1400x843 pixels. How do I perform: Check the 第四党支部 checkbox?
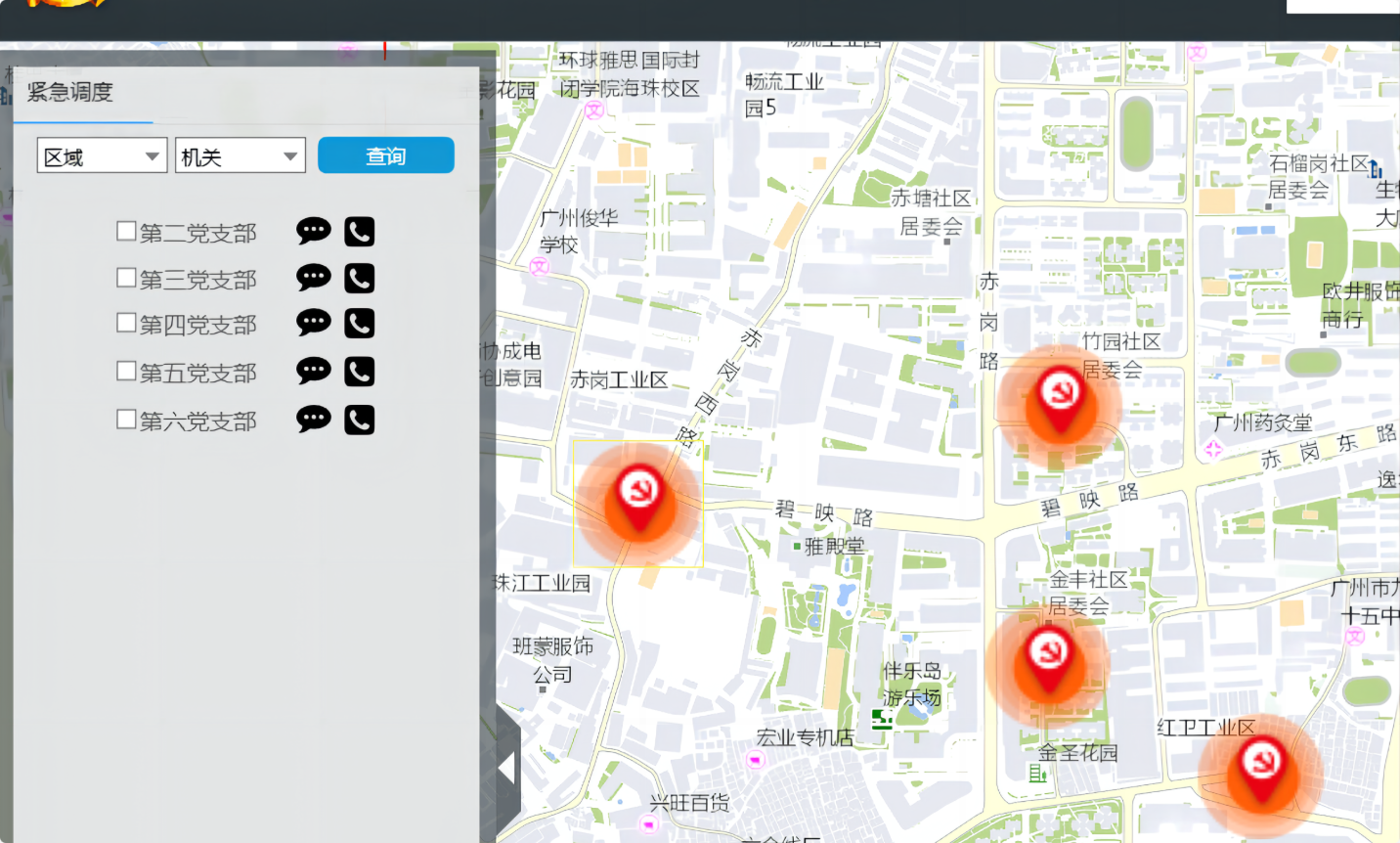pos(126,322)
